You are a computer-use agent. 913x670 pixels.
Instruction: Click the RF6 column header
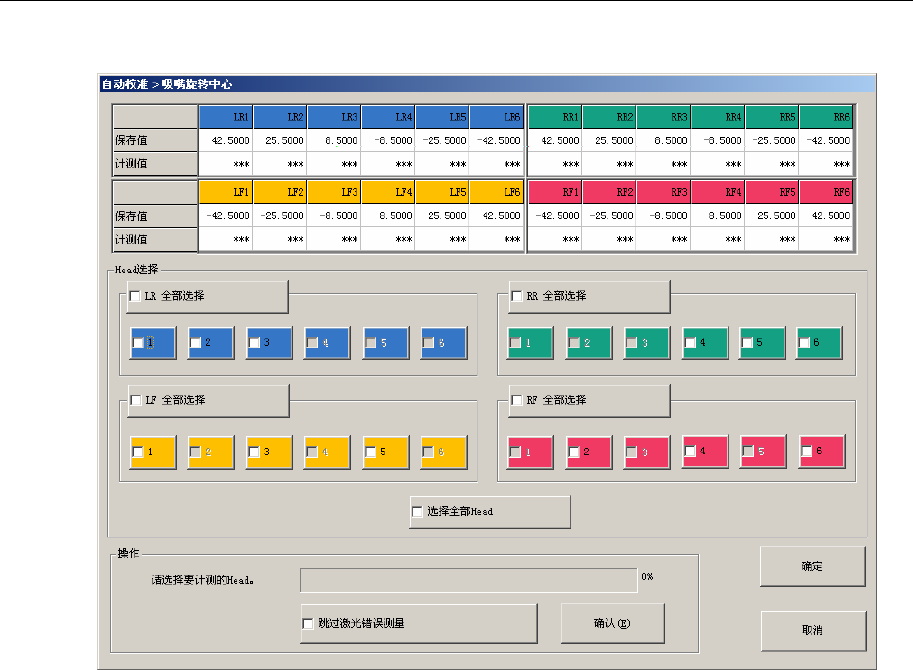point(826,192)
